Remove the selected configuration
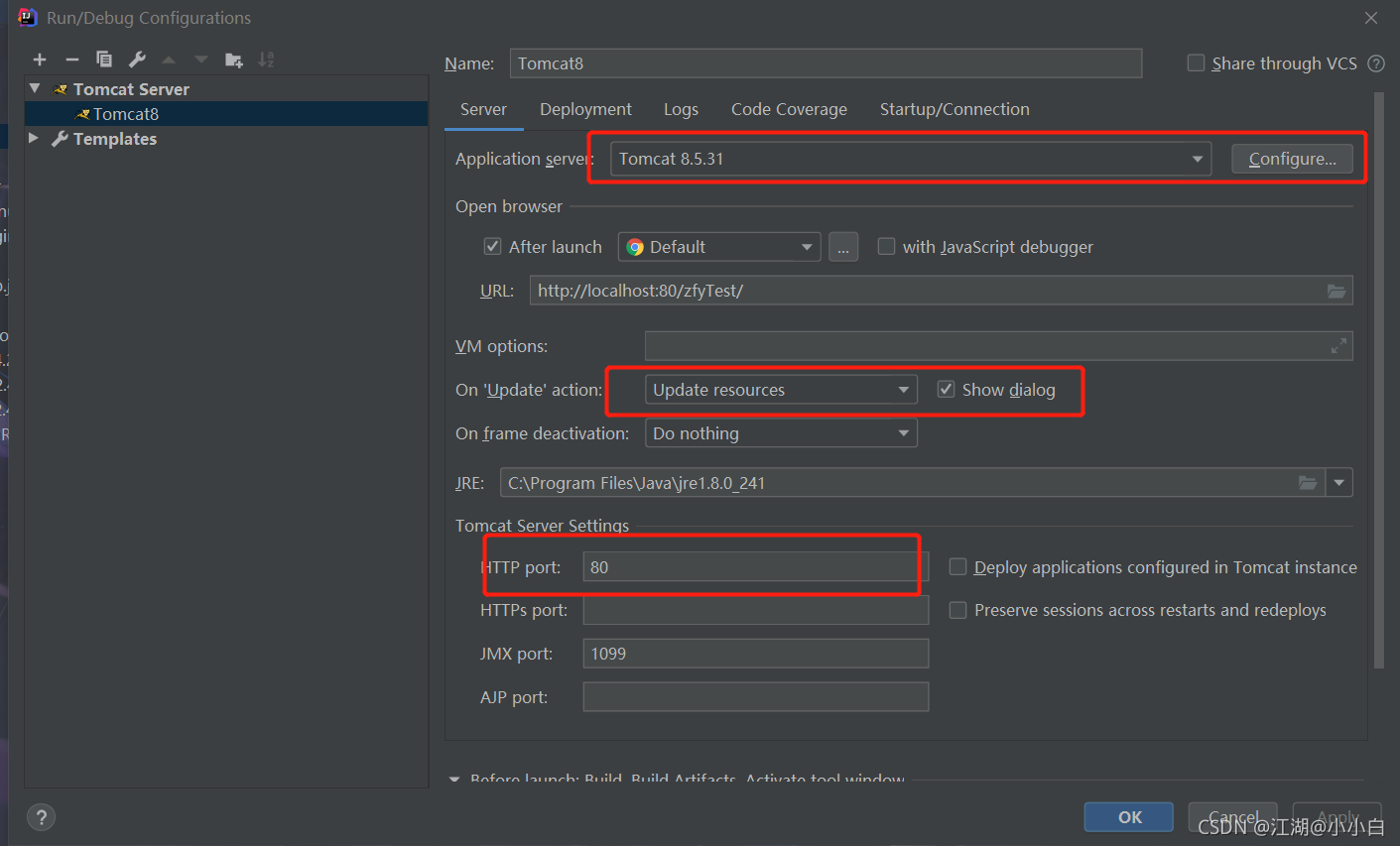Viewport: 1400px width, 846px height. [72, 60]
